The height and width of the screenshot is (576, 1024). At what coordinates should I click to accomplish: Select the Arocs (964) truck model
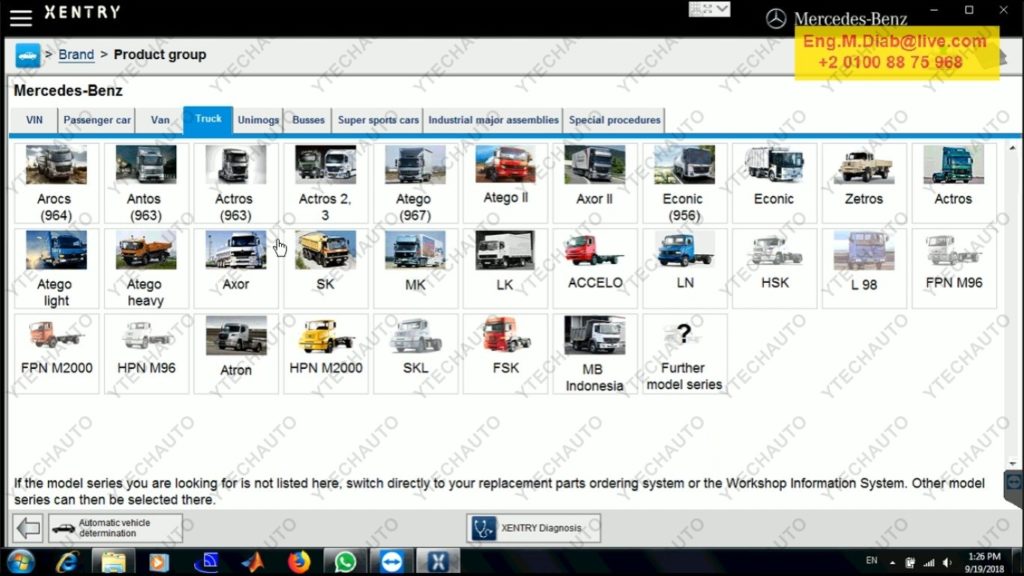point(55,182)
